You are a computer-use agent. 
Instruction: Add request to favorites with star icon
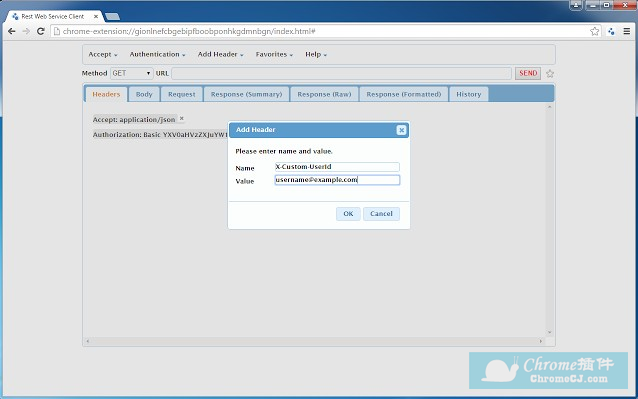click(x=550, y=74)
